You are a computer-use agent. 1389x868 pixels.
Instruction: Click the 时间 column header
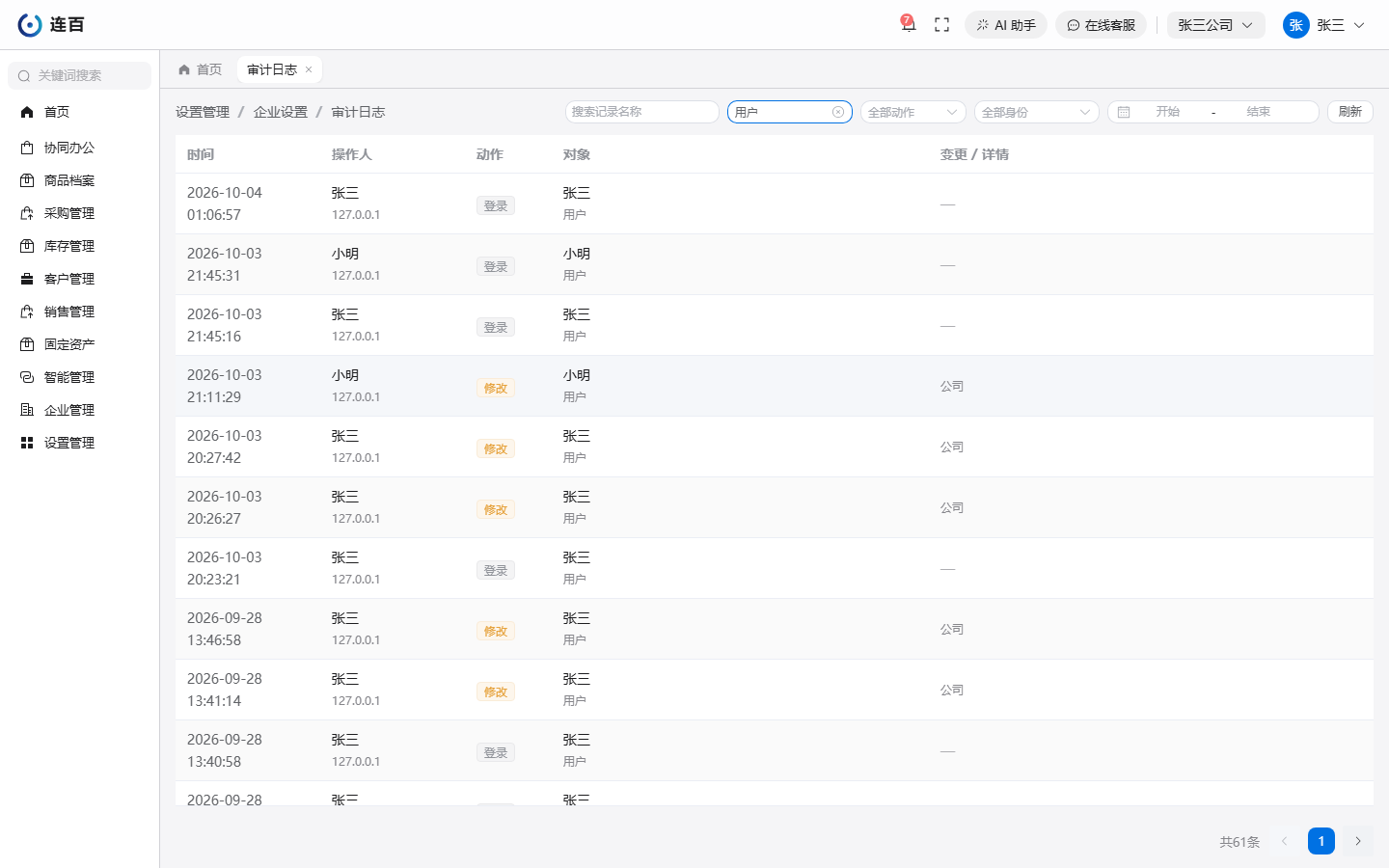click(201, 154)
